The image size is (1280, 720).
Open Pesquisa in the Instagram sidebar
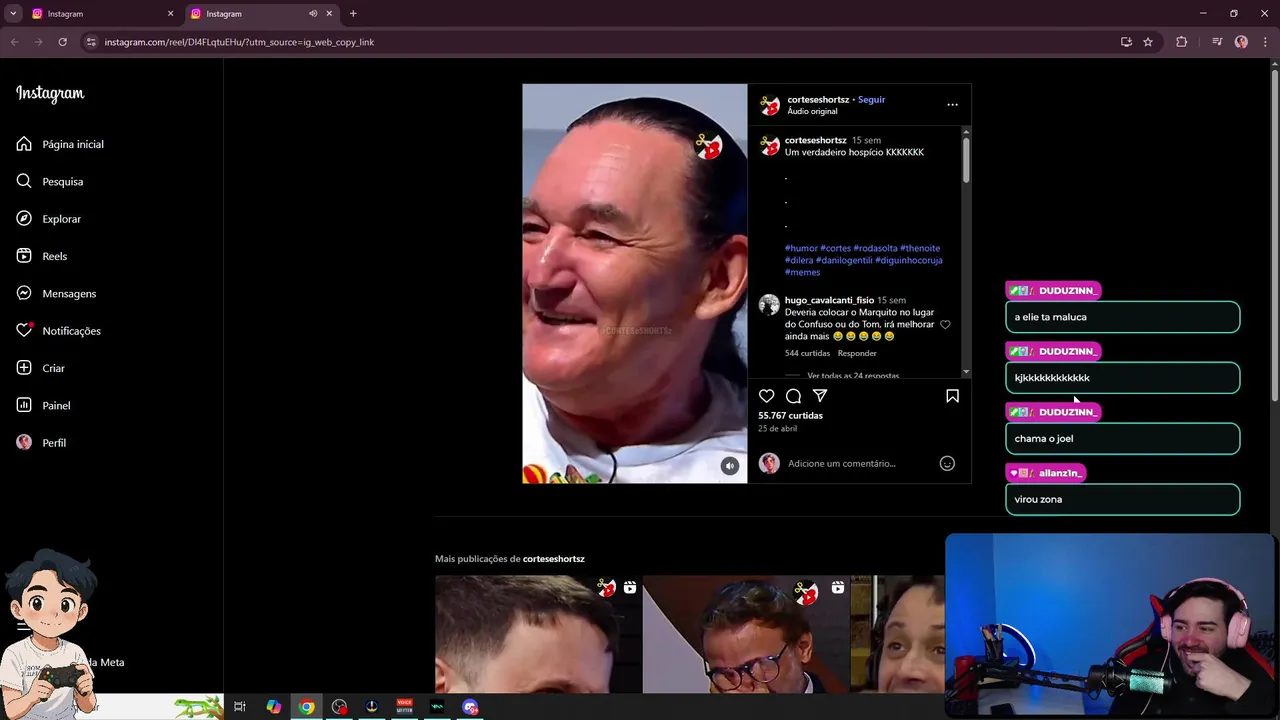point(50,181)
